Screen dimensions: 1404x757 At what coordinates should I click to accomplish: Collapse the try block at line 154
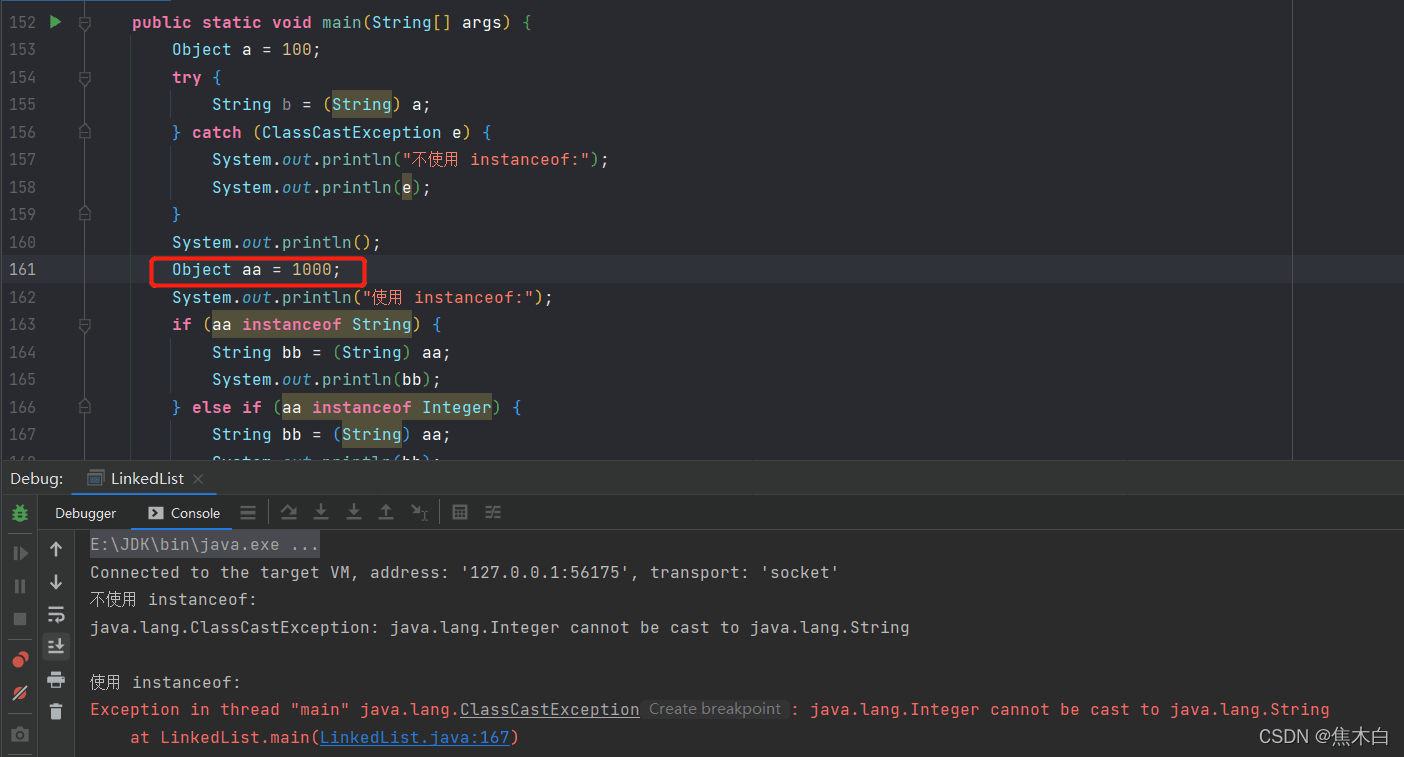84,77
